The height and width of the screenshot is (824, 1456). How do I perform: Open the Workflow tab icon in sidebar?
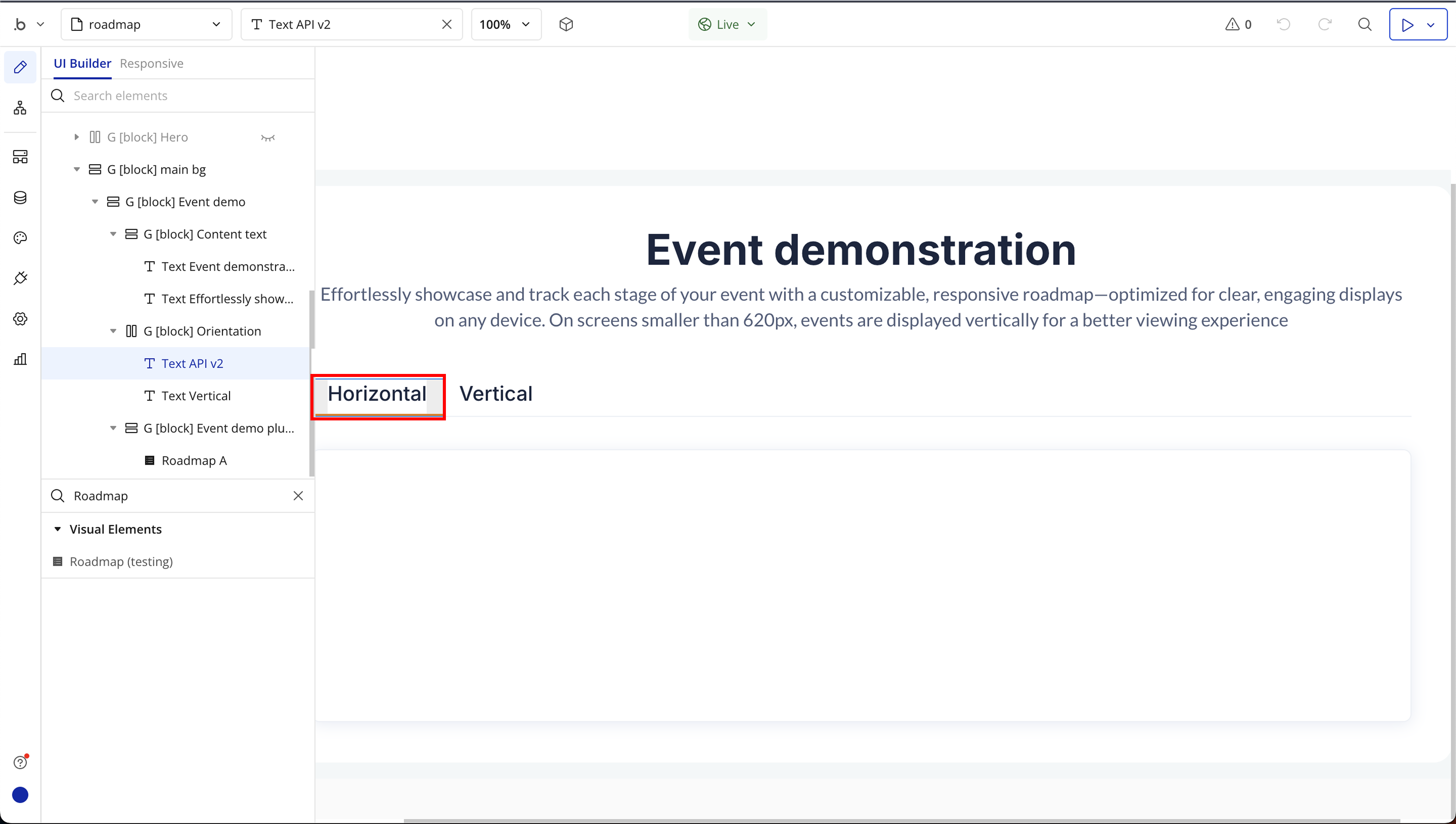pyautogui.click(x=20, y=107)
